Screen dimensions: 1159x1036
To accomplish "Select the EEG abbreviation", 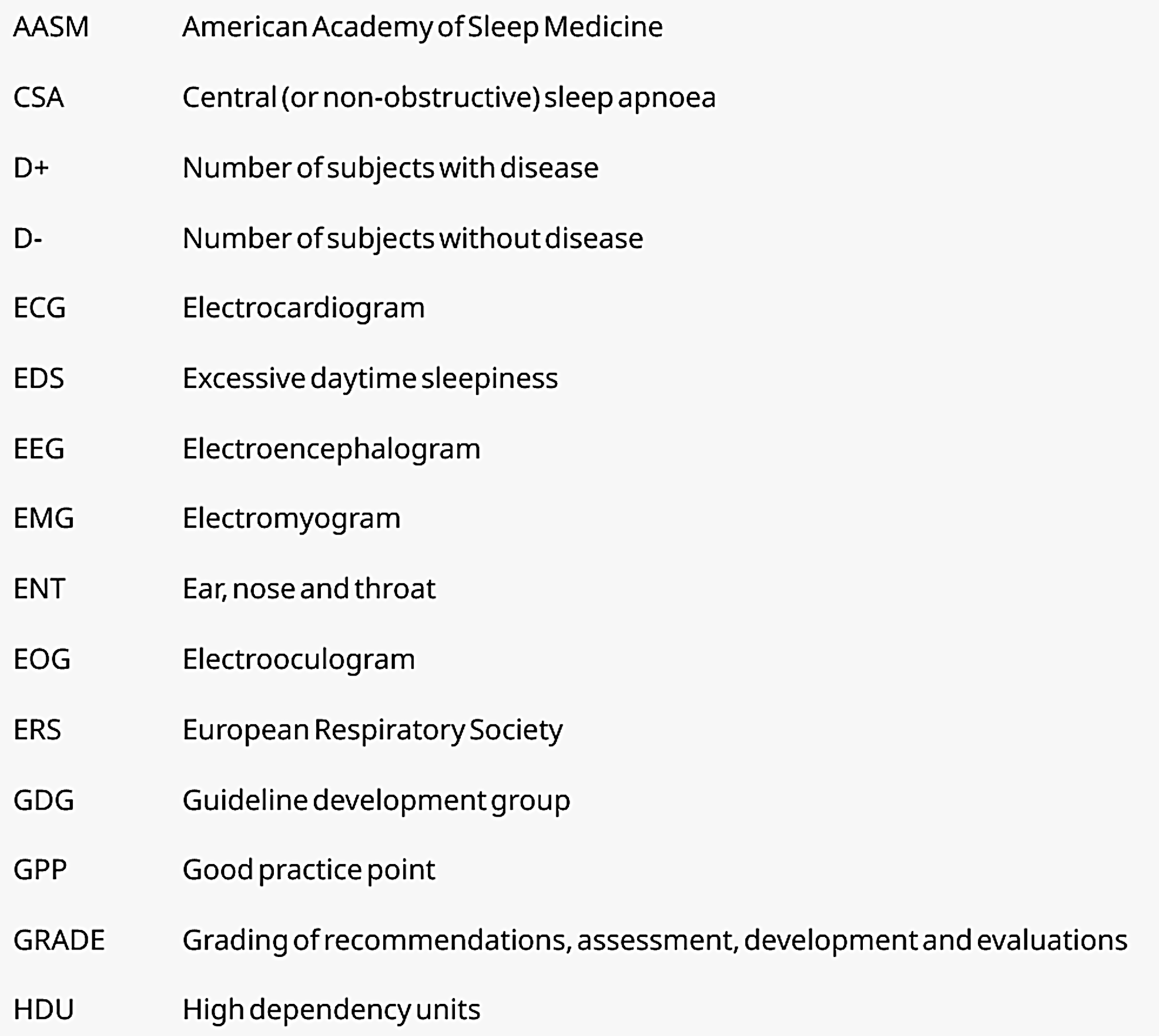I will [x=39, y=449].
